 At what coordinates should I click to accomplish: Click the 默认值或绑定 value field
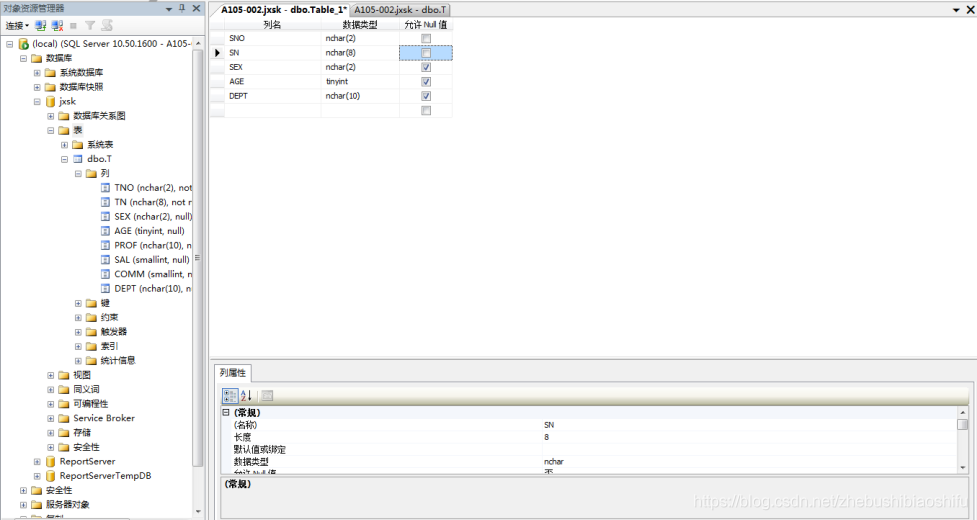pyautogui.click(x=750, y=450)
